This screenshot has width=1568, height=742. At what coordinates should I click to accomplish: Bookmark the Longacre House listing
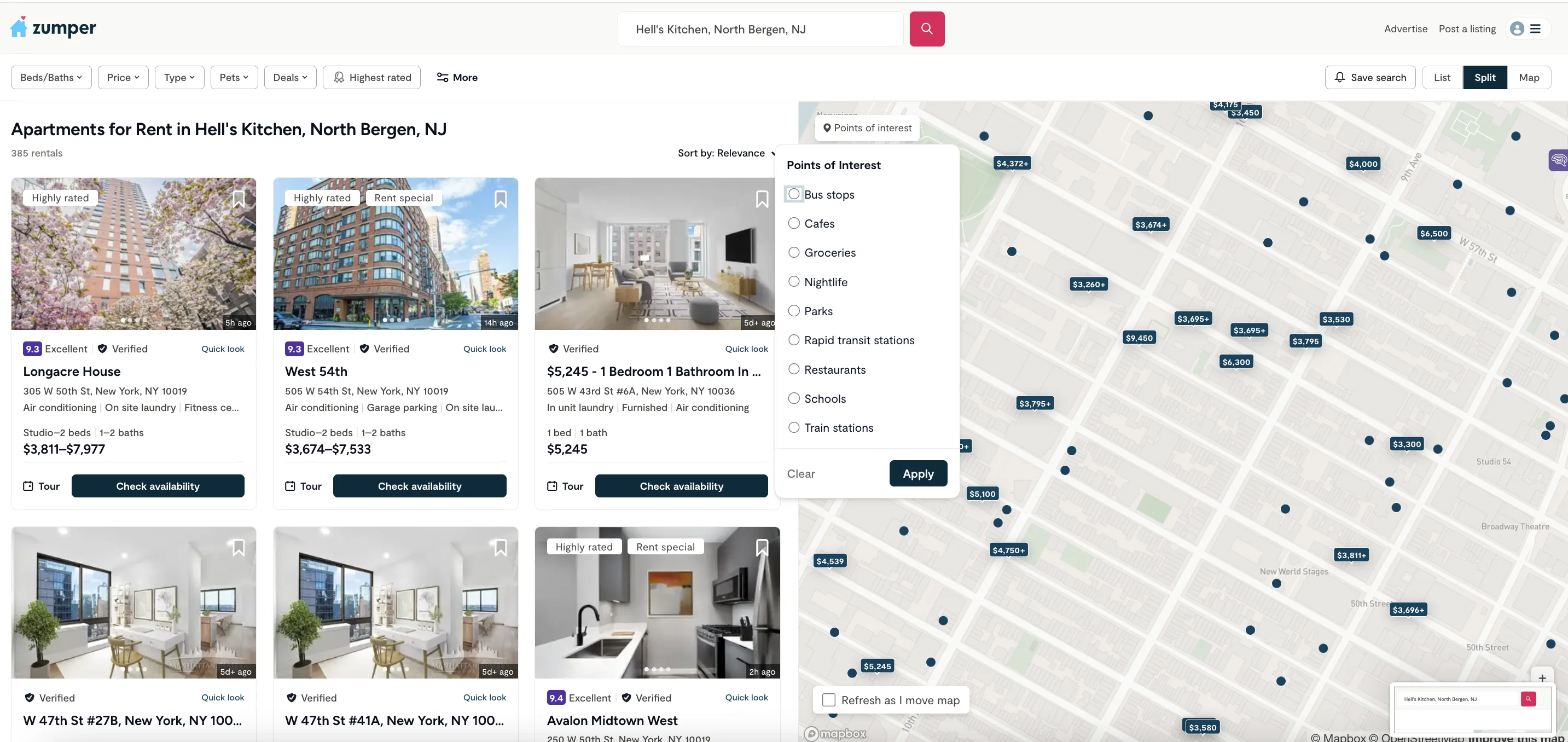tap(239, 199)
